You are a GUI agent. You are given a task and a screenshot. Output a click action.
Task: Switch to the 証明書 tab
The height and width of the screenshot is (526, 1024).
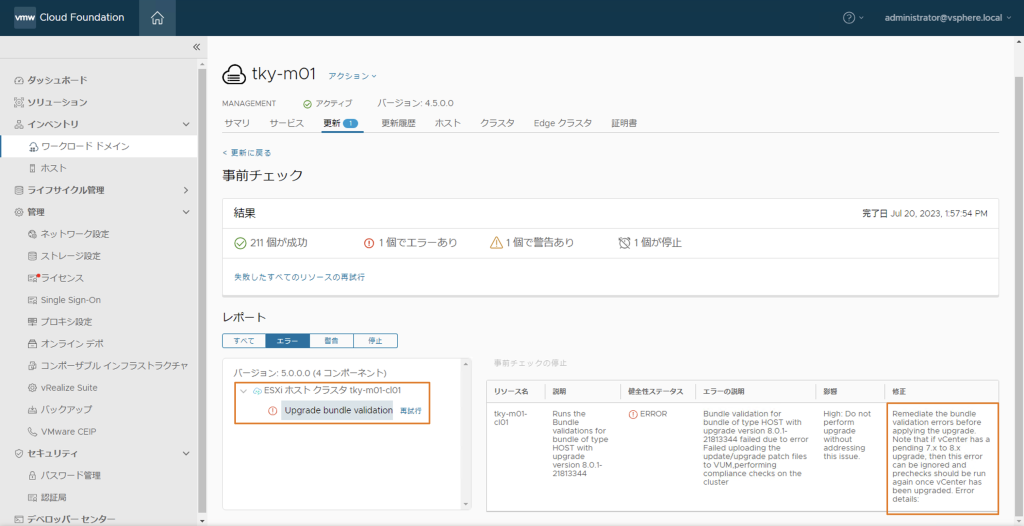[624, 123]
